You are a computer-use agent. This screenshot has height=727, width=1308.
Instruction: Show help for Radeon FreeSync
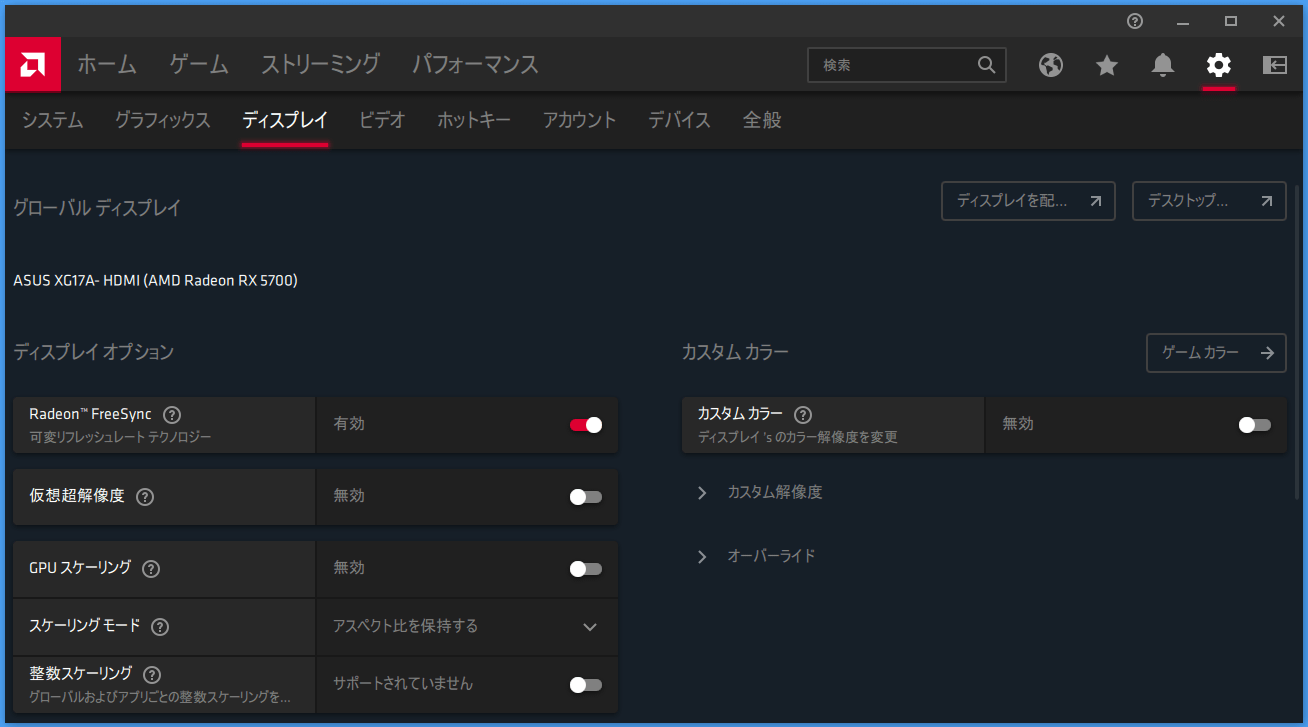[x=172, y=414]
